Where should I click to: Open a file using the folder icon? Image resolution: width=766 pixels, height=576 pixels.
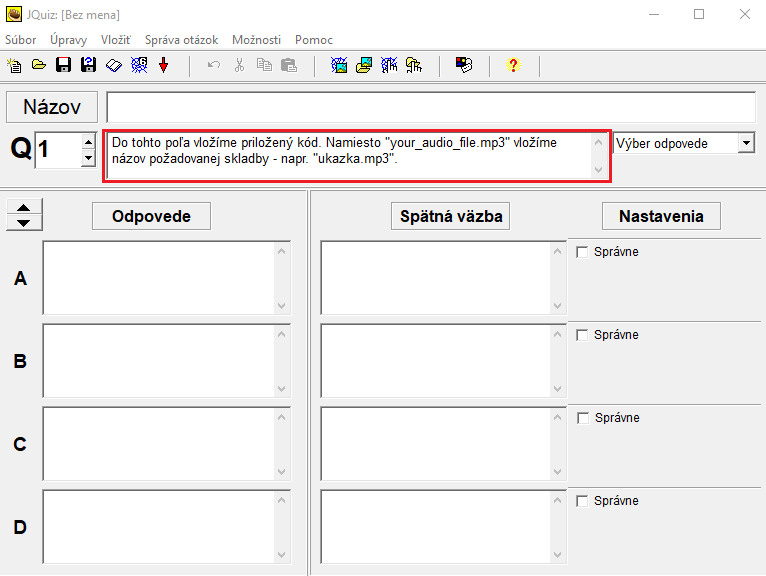(x=38, y=66)
